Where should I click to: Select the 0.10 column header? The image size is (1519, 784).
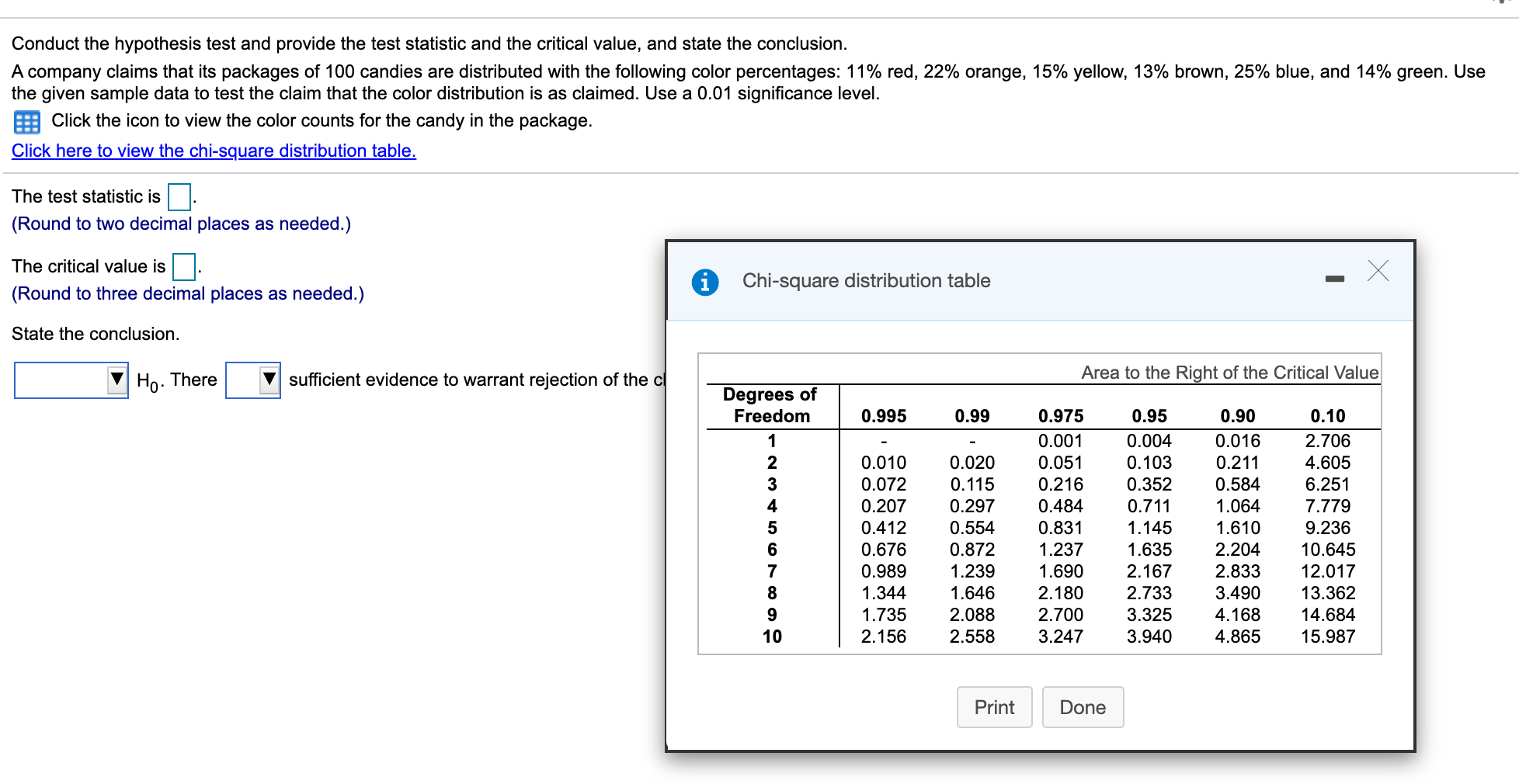1328,416
